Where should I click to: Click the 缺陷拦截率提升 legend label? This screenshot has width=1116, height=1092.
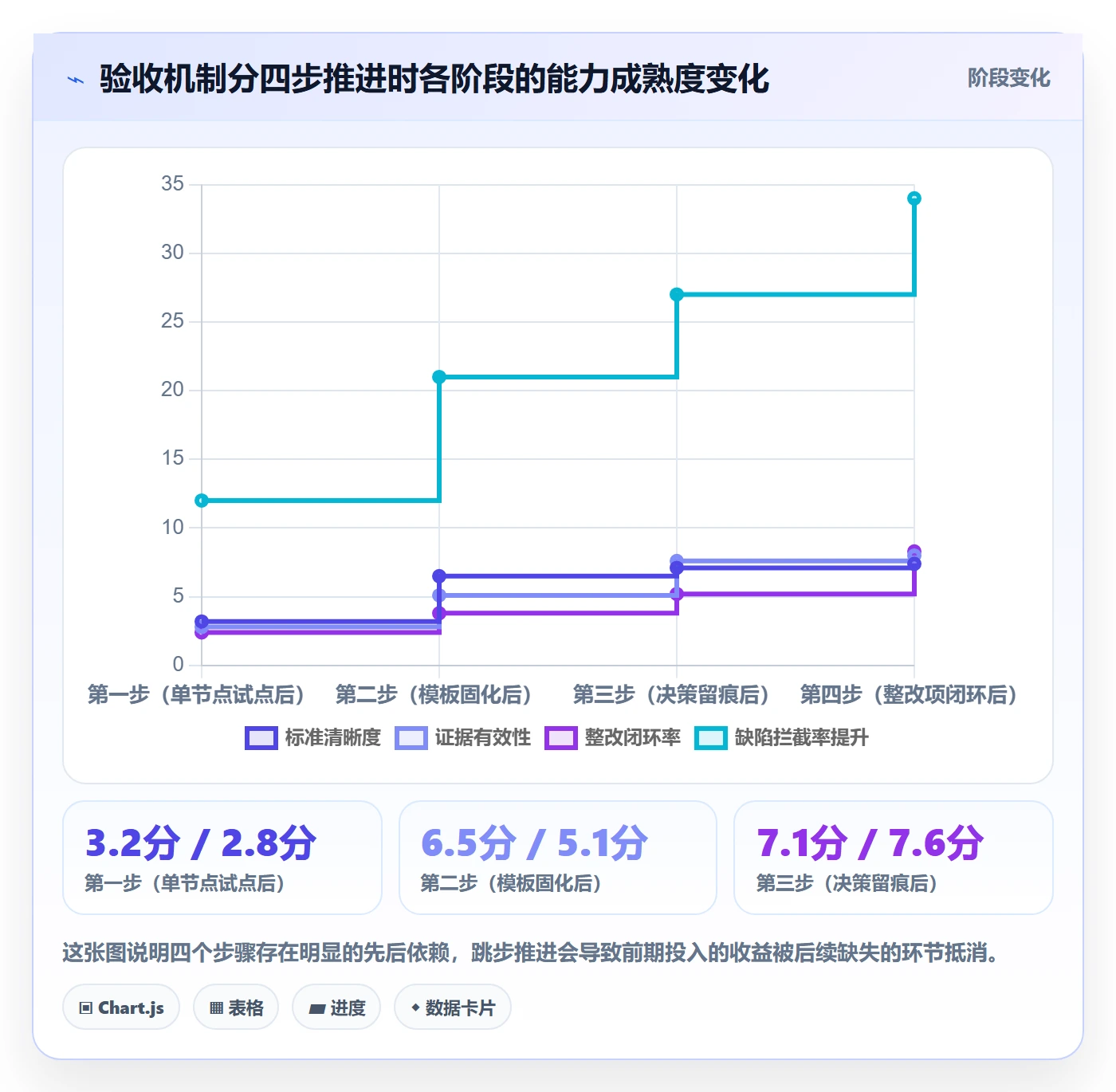[x=801, y=738]
